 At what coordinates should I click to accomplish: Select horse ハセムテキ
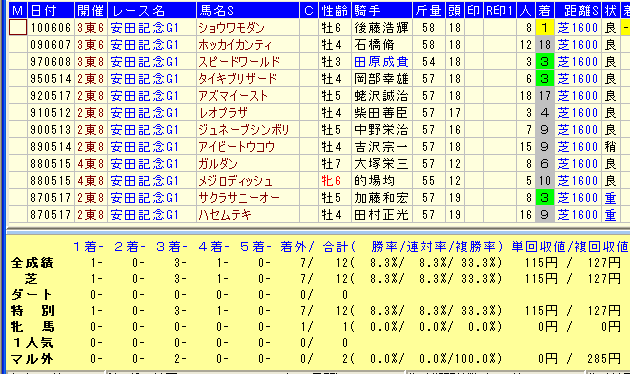click(x=225, y=215)
